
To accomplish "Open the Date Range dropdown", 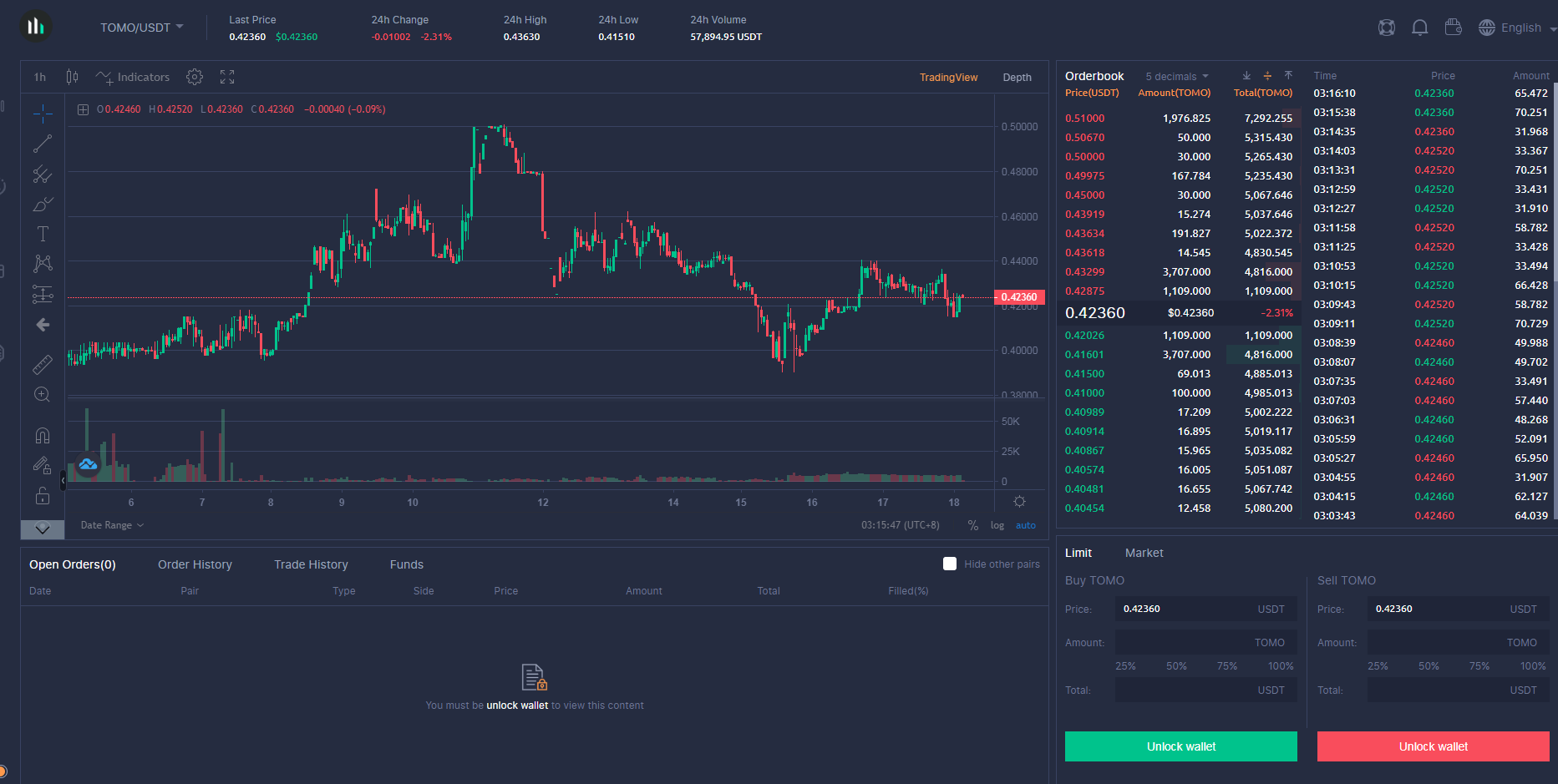I will coord(112,525).
